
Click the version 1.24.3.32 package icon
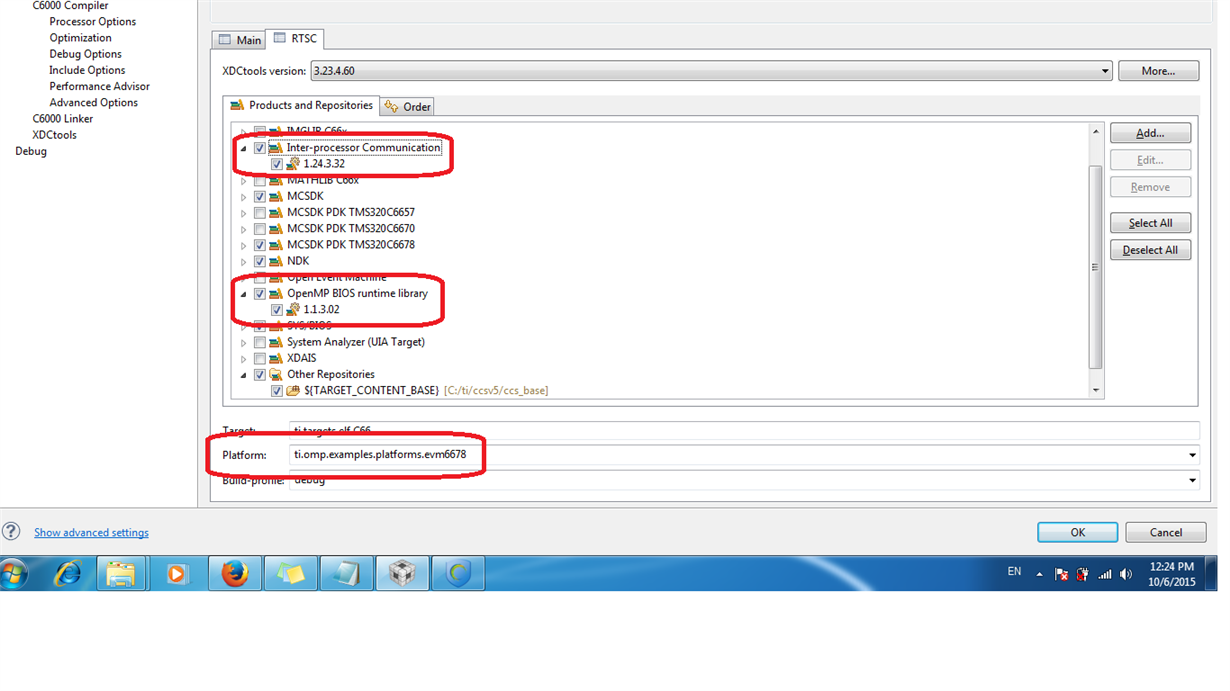pyautogui.click(x=293, y=164)
